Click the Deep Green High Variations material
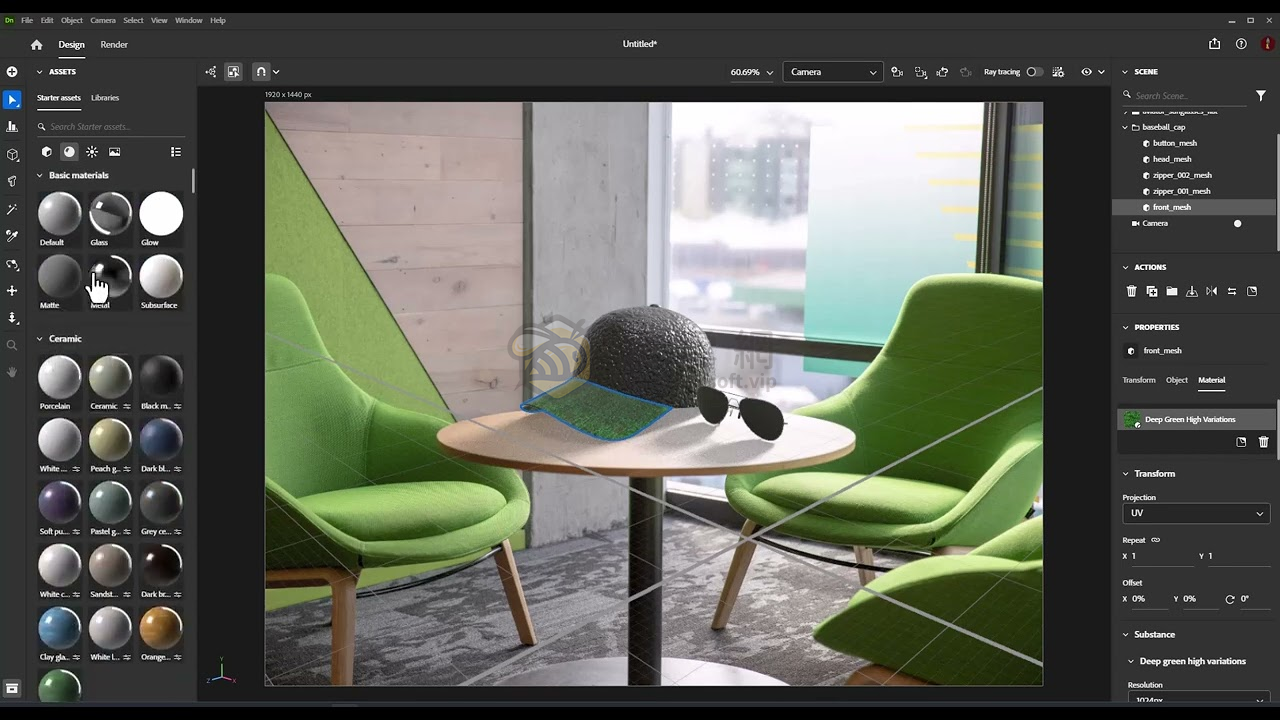 1196,420
